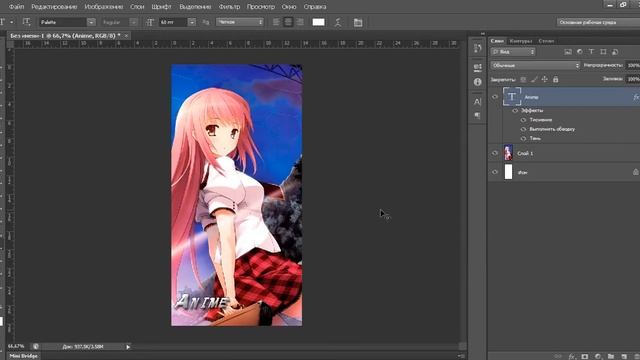
Task: Open the Info panel icon
Action: (477, 82)
